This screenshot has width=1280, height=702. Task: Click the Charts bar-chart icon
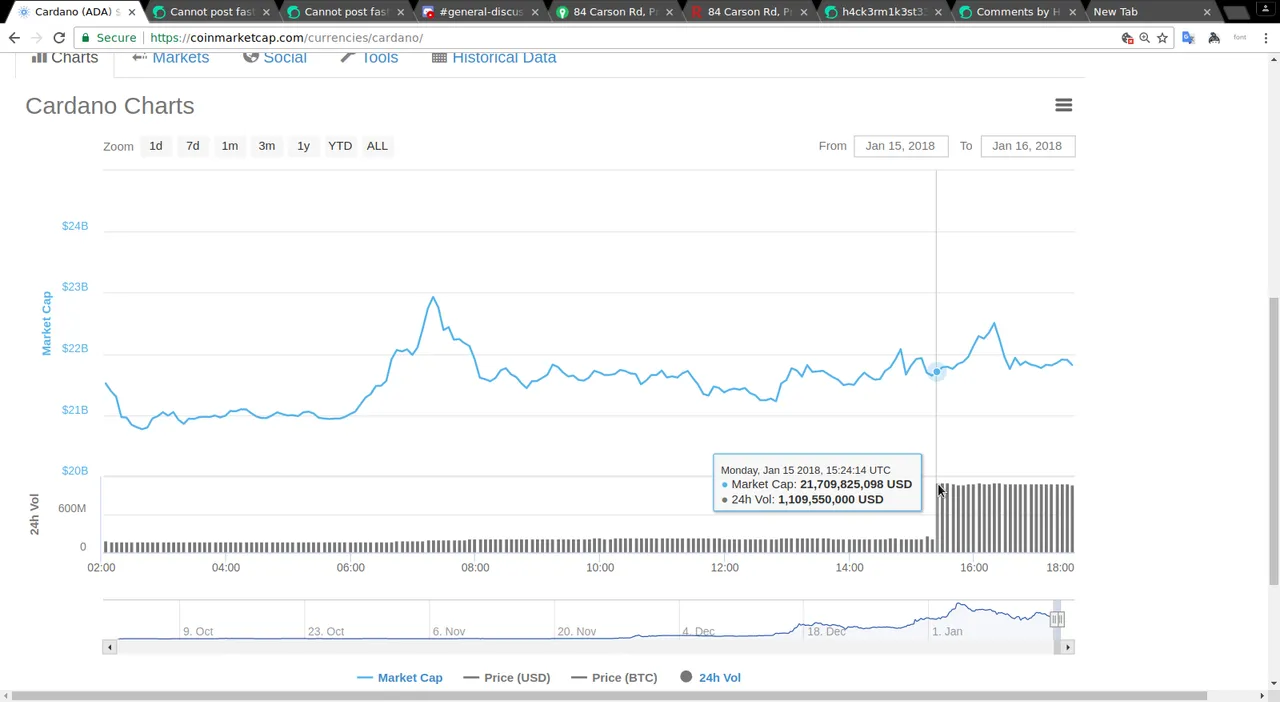pyautogui.click(x=39, y=57)
